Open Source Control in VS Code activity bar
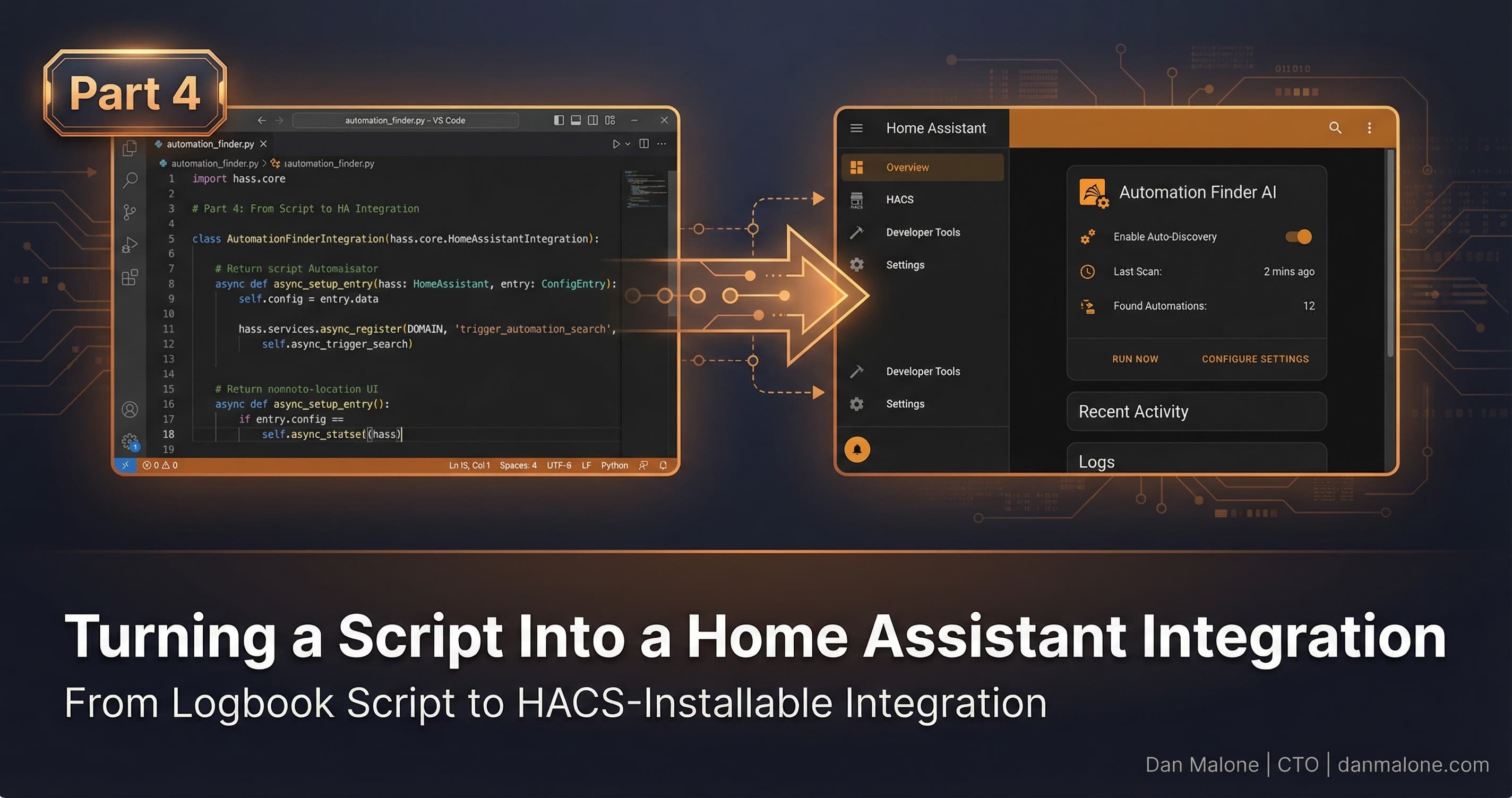The image size is (1512, 798). point(130,212)
